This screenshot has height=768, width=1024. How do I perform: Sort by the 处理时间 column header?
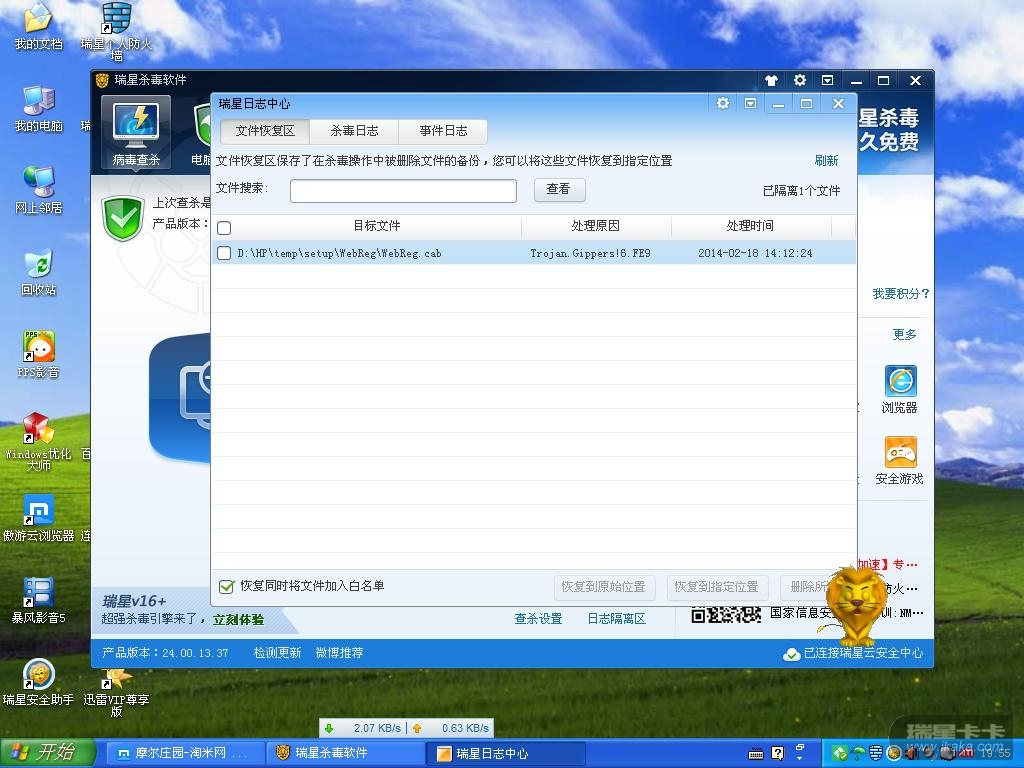point(750,226)
